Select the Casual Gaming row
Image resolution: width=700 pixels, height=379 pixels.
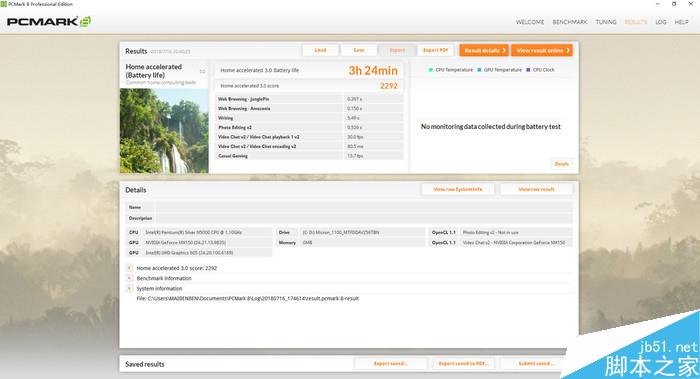(310, 156)
